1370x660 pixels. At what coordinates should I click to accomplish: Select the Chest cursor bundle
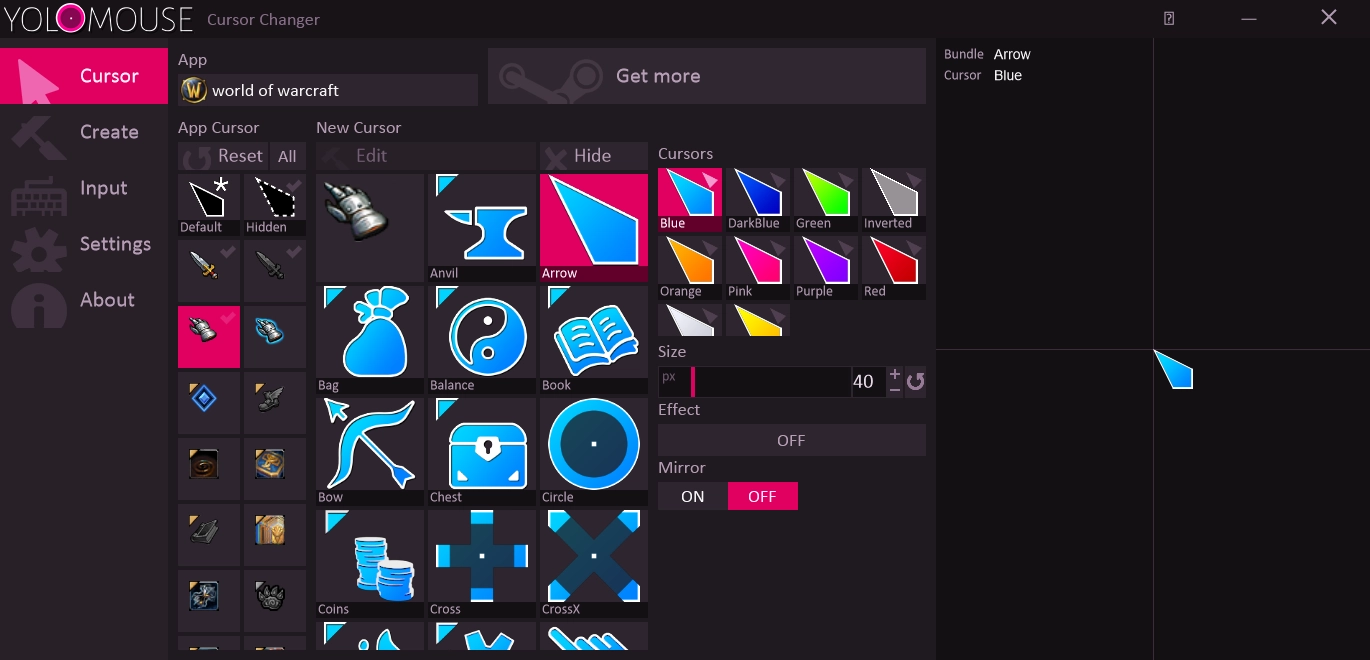click(482, 451)
